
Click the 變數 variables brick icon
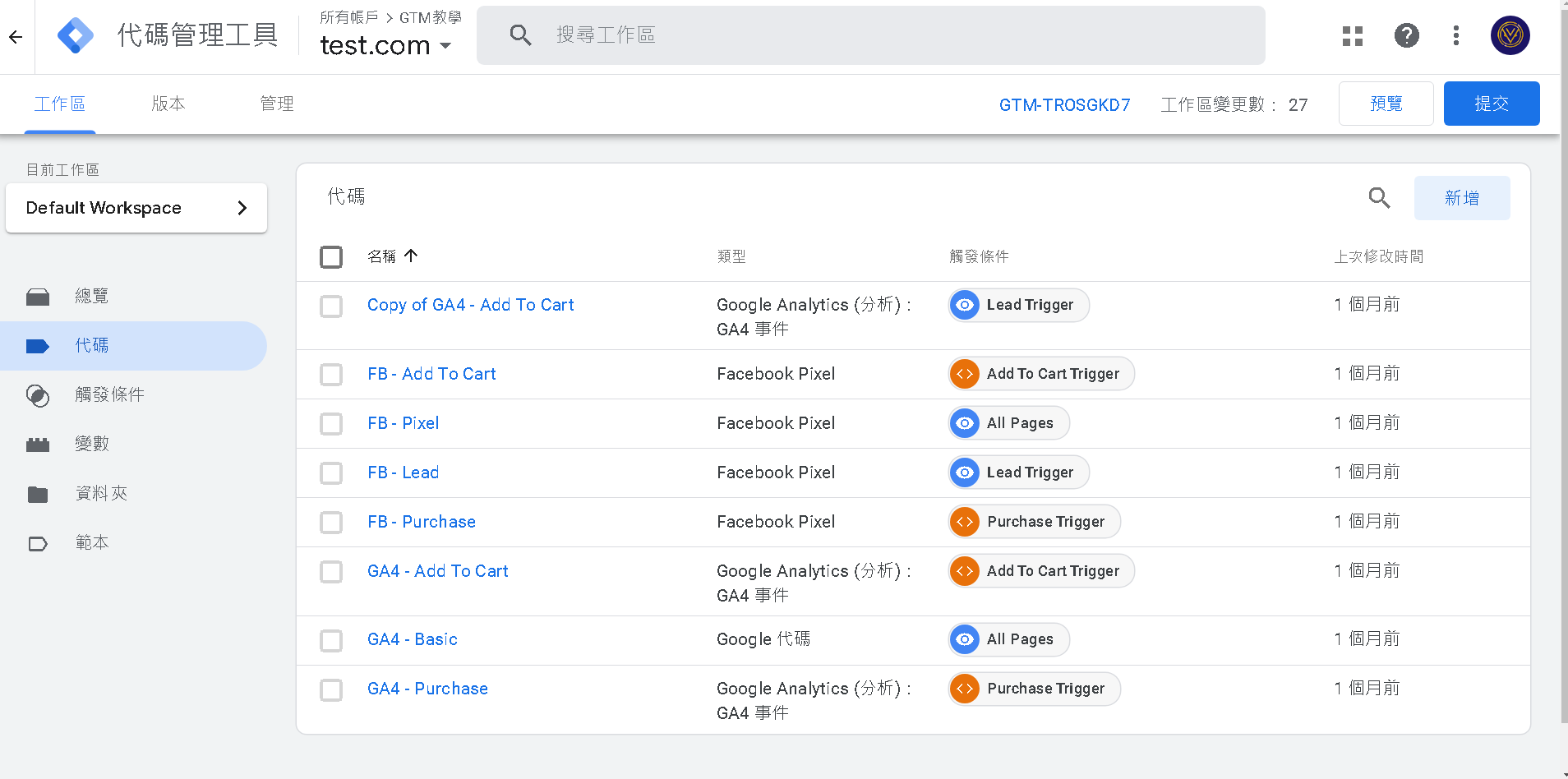coord(38,445)
